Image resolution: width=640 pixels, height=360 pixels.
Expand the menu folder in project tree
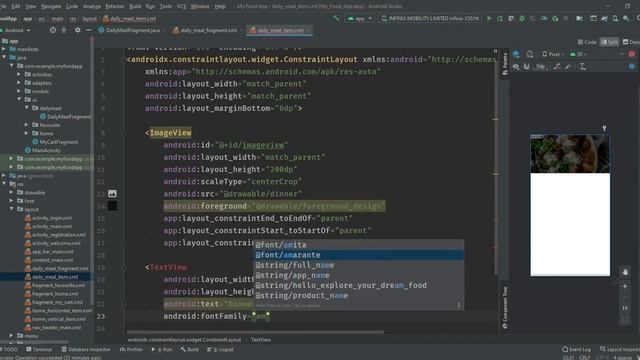[11, 336]
